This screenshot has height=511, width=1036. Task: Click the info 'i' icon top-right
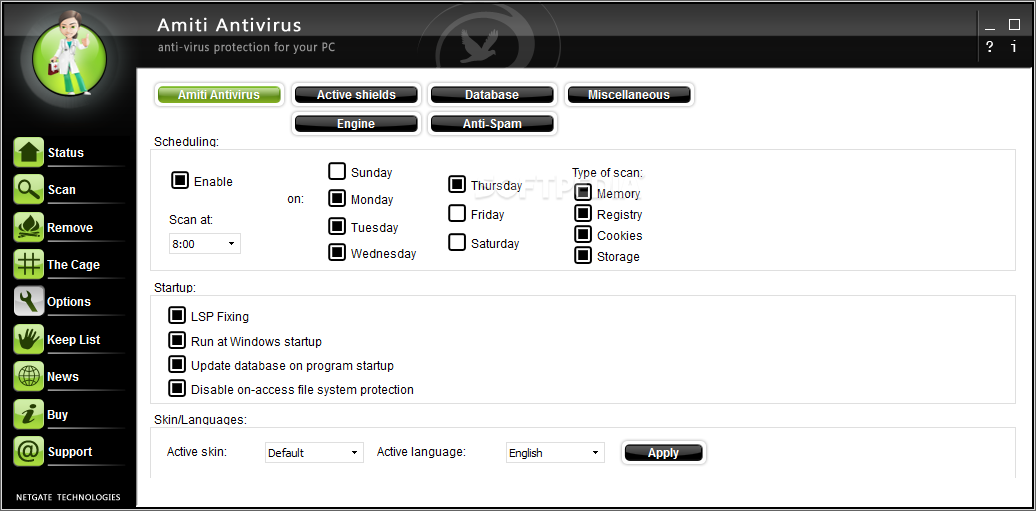pyautogui.click(x=1014, y=47)
